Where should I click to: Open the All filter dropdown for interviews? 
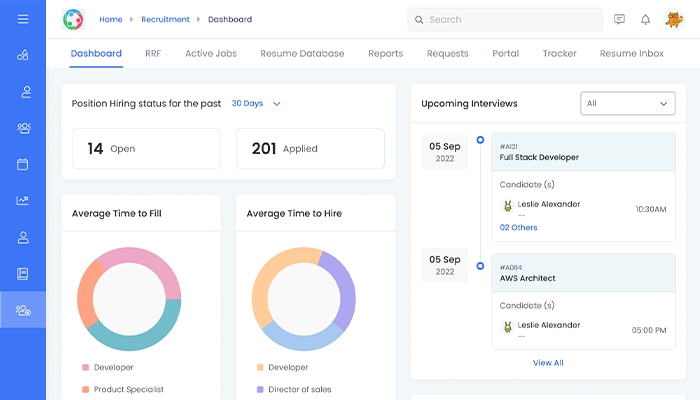coord(627,103)
